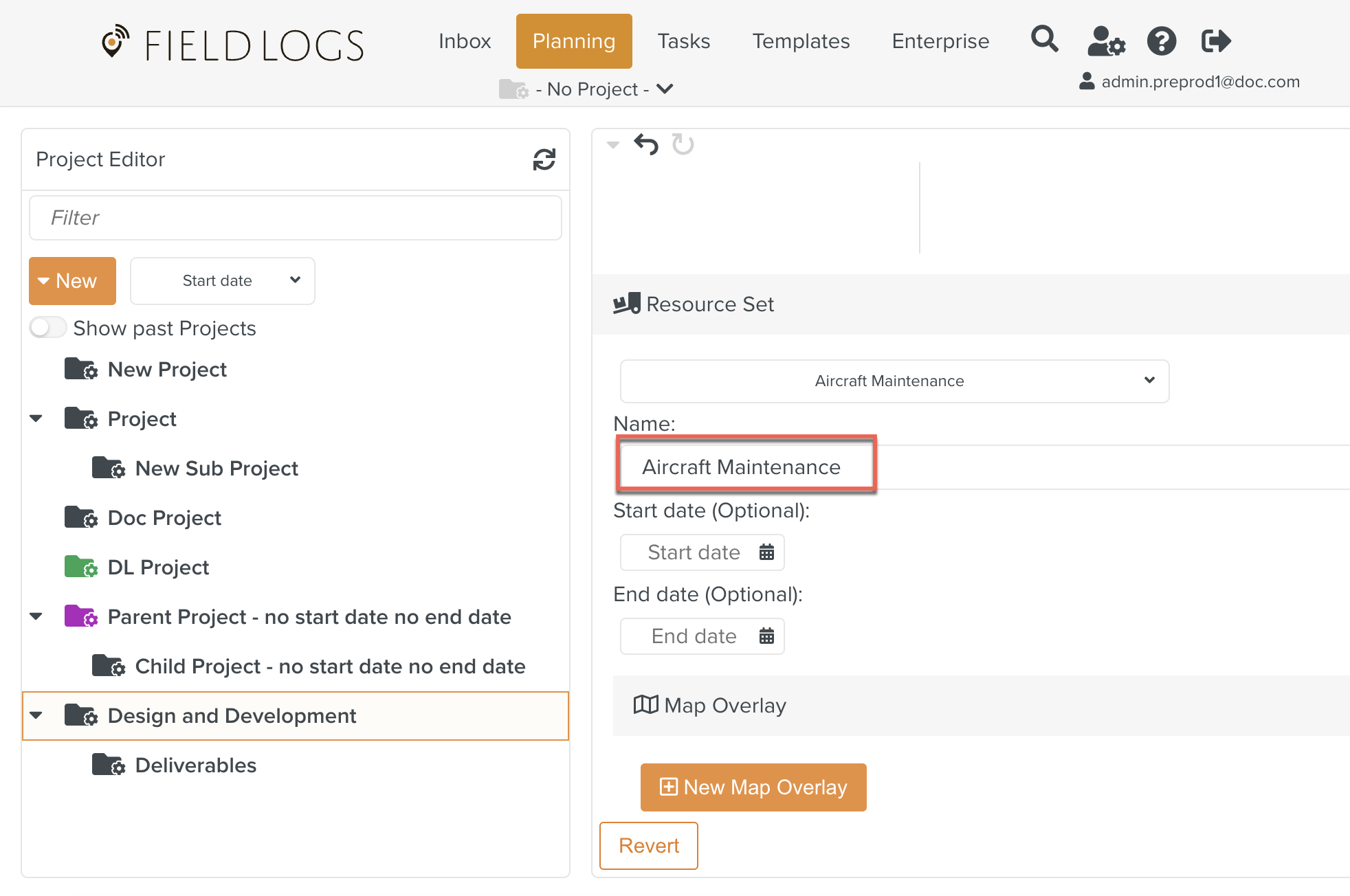
Task: Open the End date calendar icon
Action: coord(766,636)
